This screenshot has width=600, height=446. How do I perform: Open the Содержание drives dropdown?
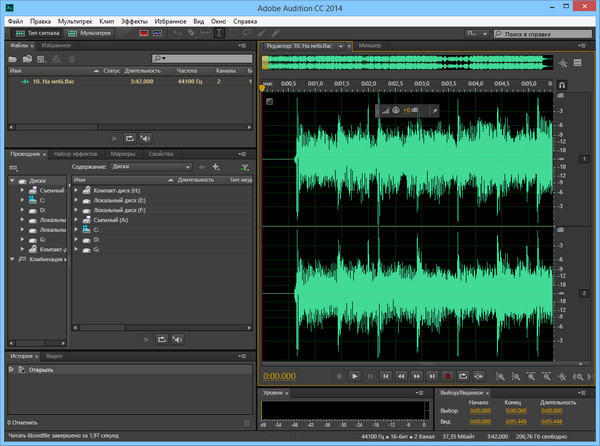(148, 167)
